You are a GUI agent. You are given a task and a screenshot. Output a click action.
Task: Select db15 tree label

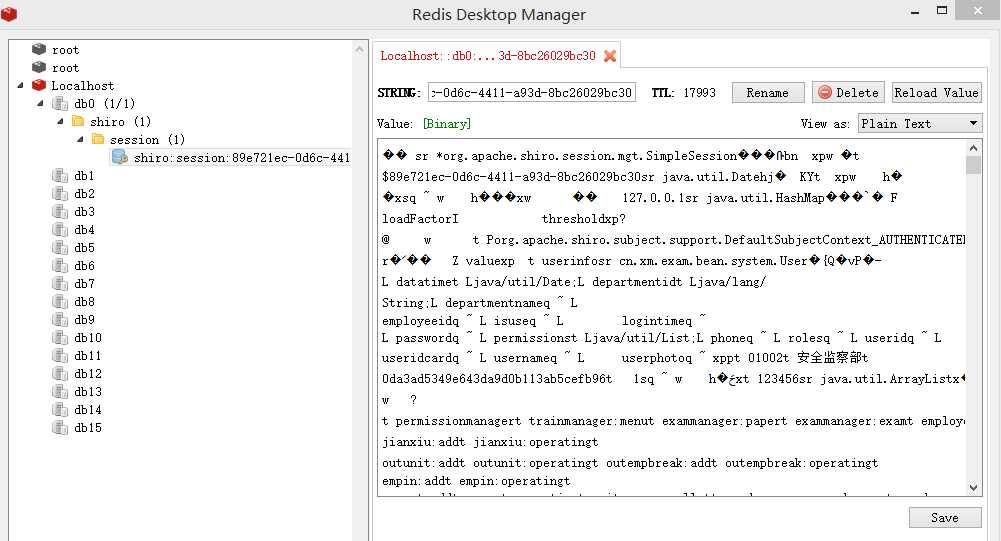tap(88, 427)
